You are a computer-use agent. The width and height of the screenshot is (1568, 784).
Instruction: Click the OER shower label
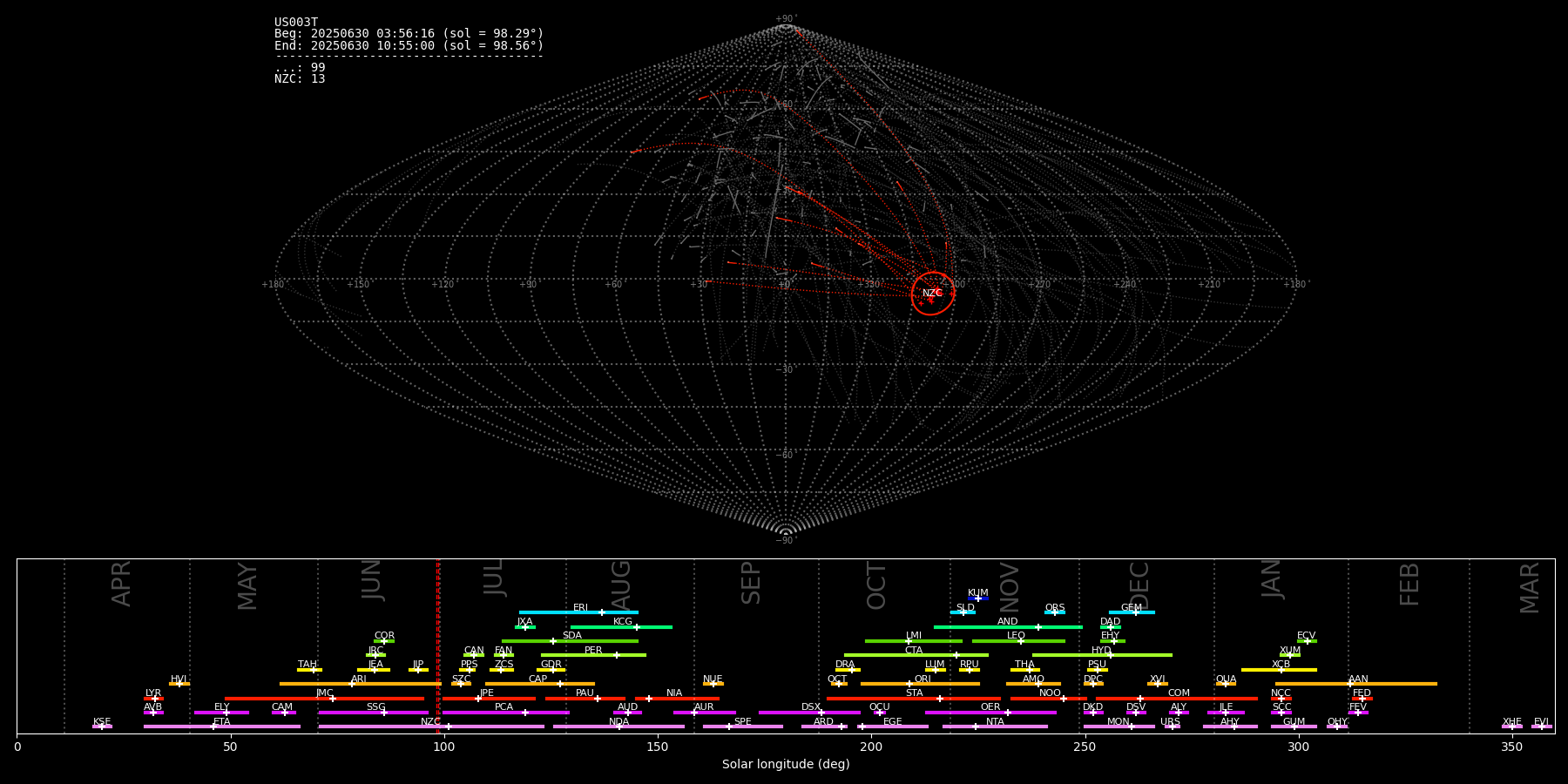tap(990, 707)
